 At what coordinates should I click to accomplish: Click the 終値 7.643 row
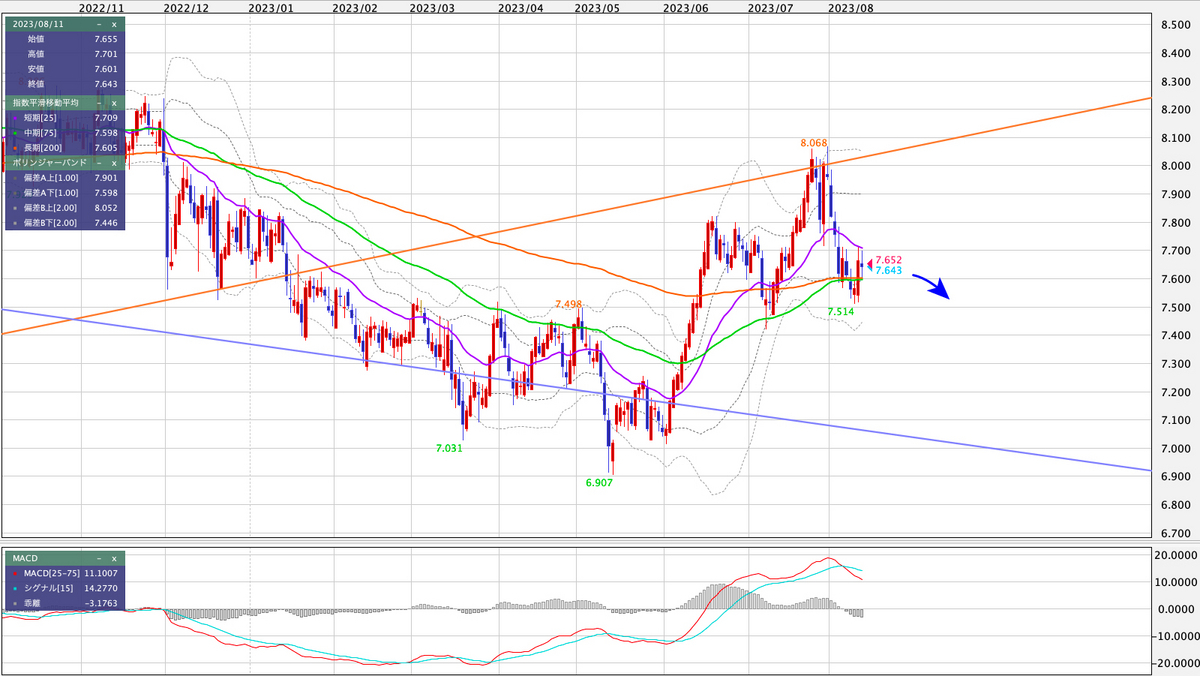point(65,84)
